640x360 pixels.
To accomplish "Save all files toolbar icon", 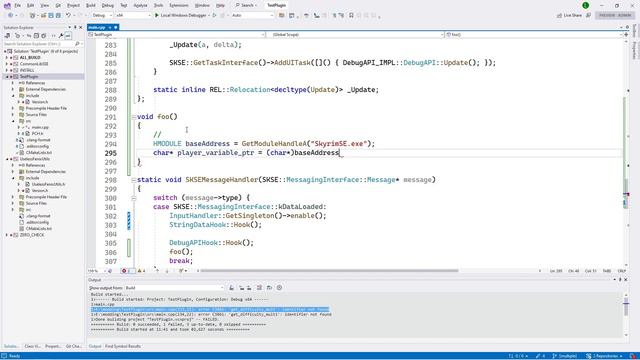I will pos(58,15).
